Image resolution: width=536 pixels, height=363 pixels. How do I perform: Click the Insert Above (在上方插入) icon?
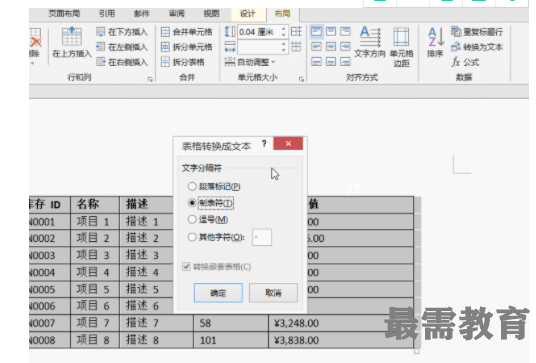click(x=71, y=37)
